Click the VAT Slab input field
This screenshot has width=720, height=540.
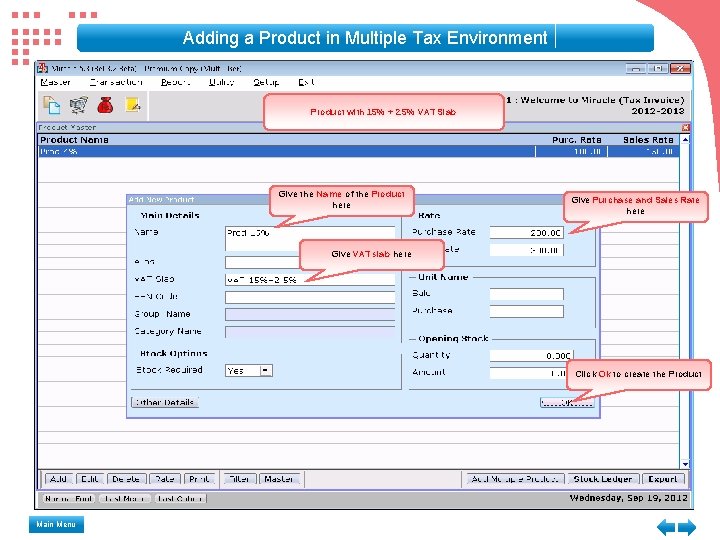tap(310, 280)
